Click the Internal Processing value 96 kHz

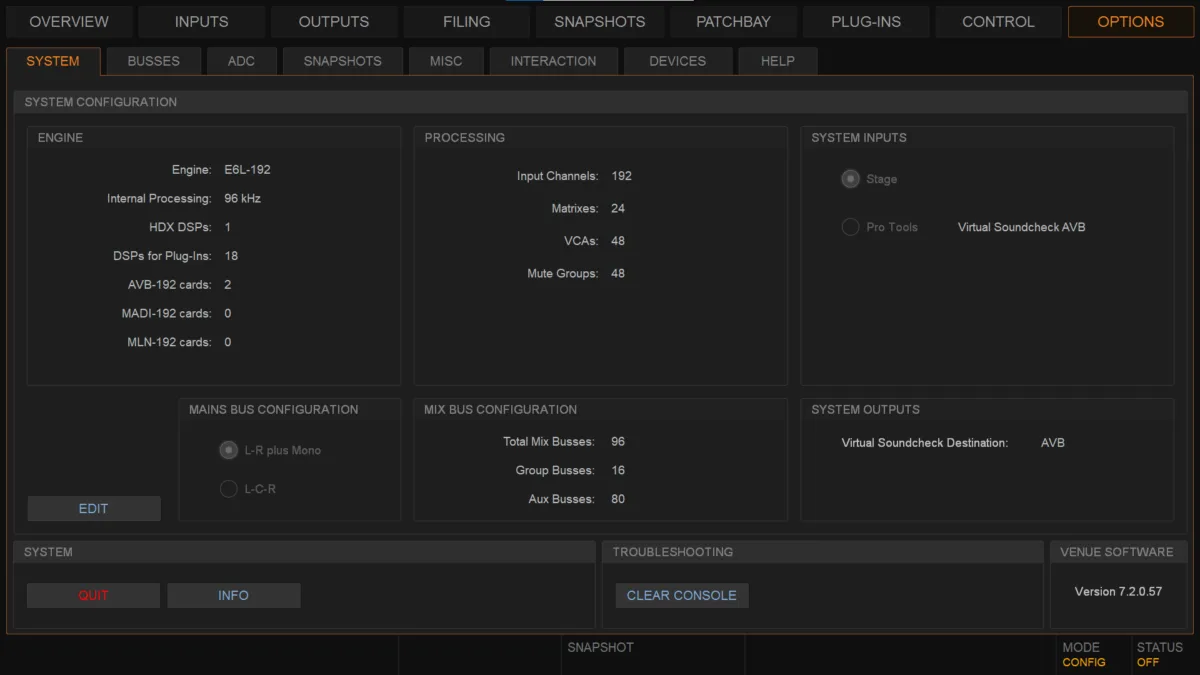coord(242,199)
